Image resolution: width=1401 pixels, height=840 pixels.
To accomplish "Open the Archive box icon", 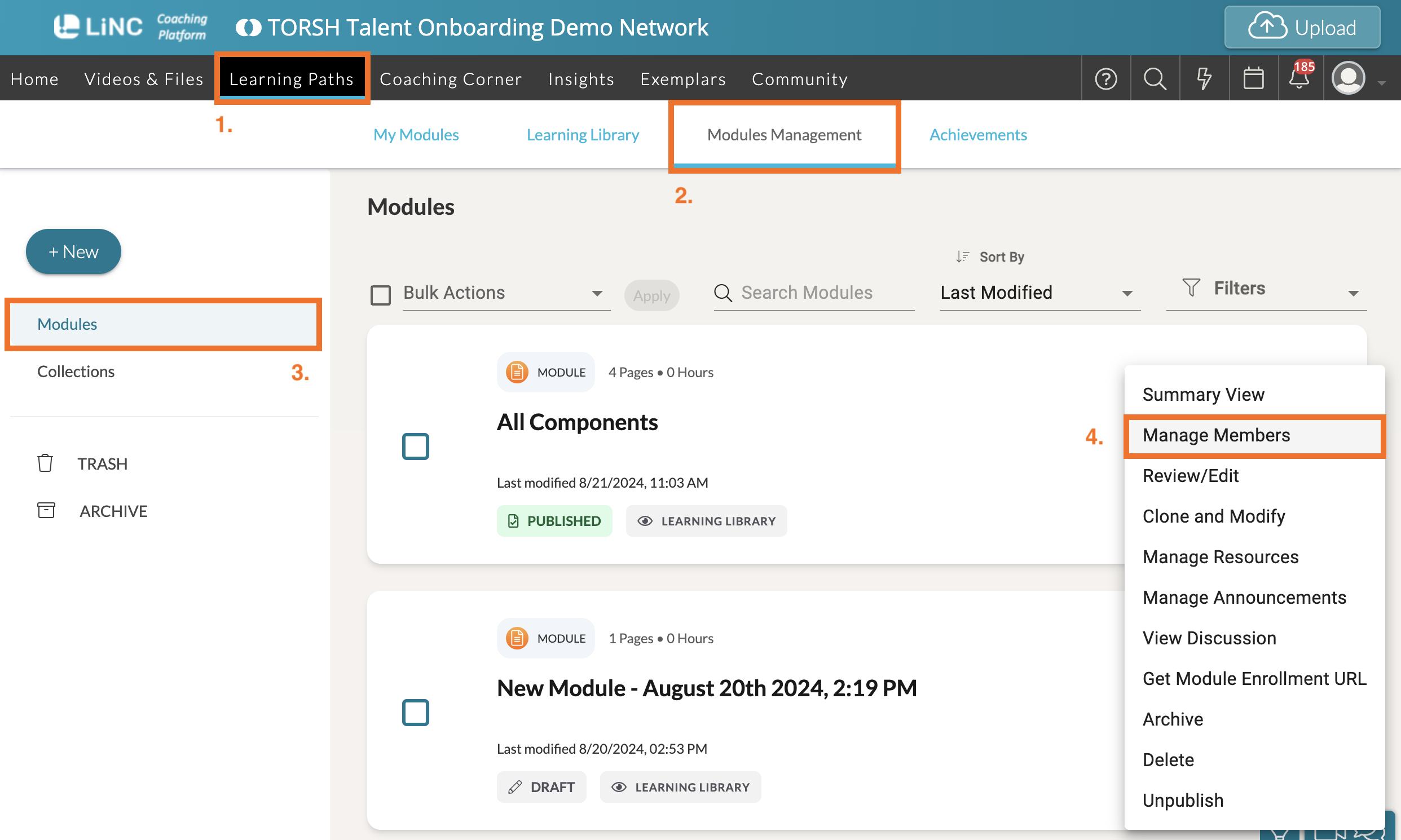I will point(46,511).
